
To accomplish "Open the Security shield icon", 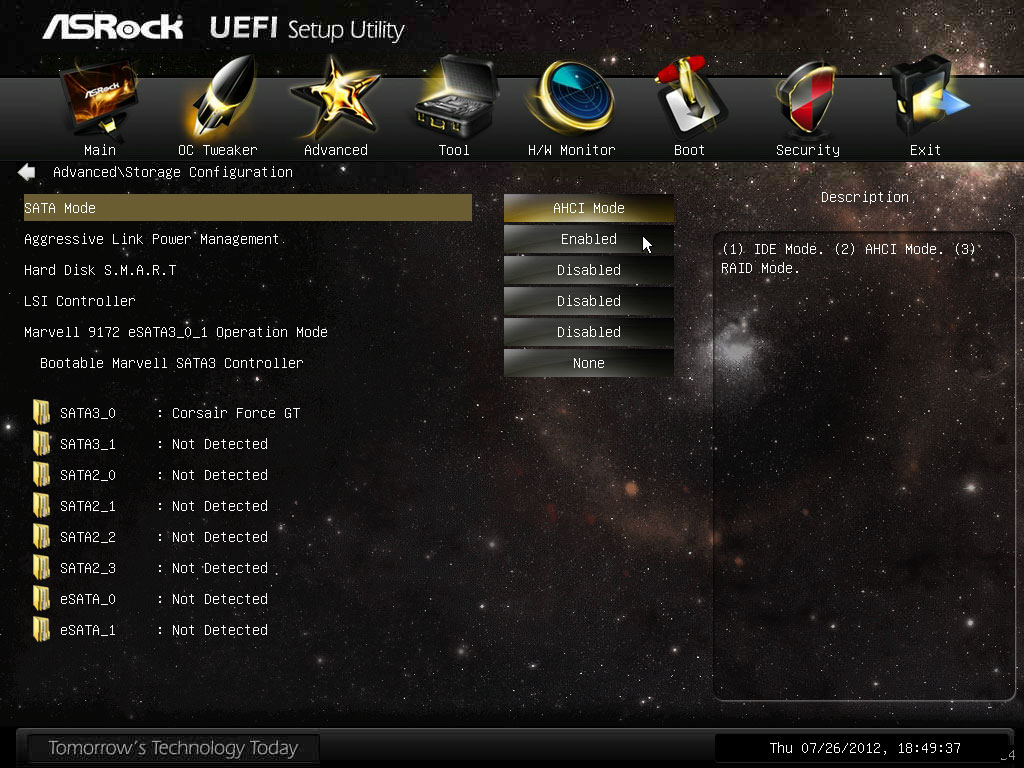I will [807, 98].
